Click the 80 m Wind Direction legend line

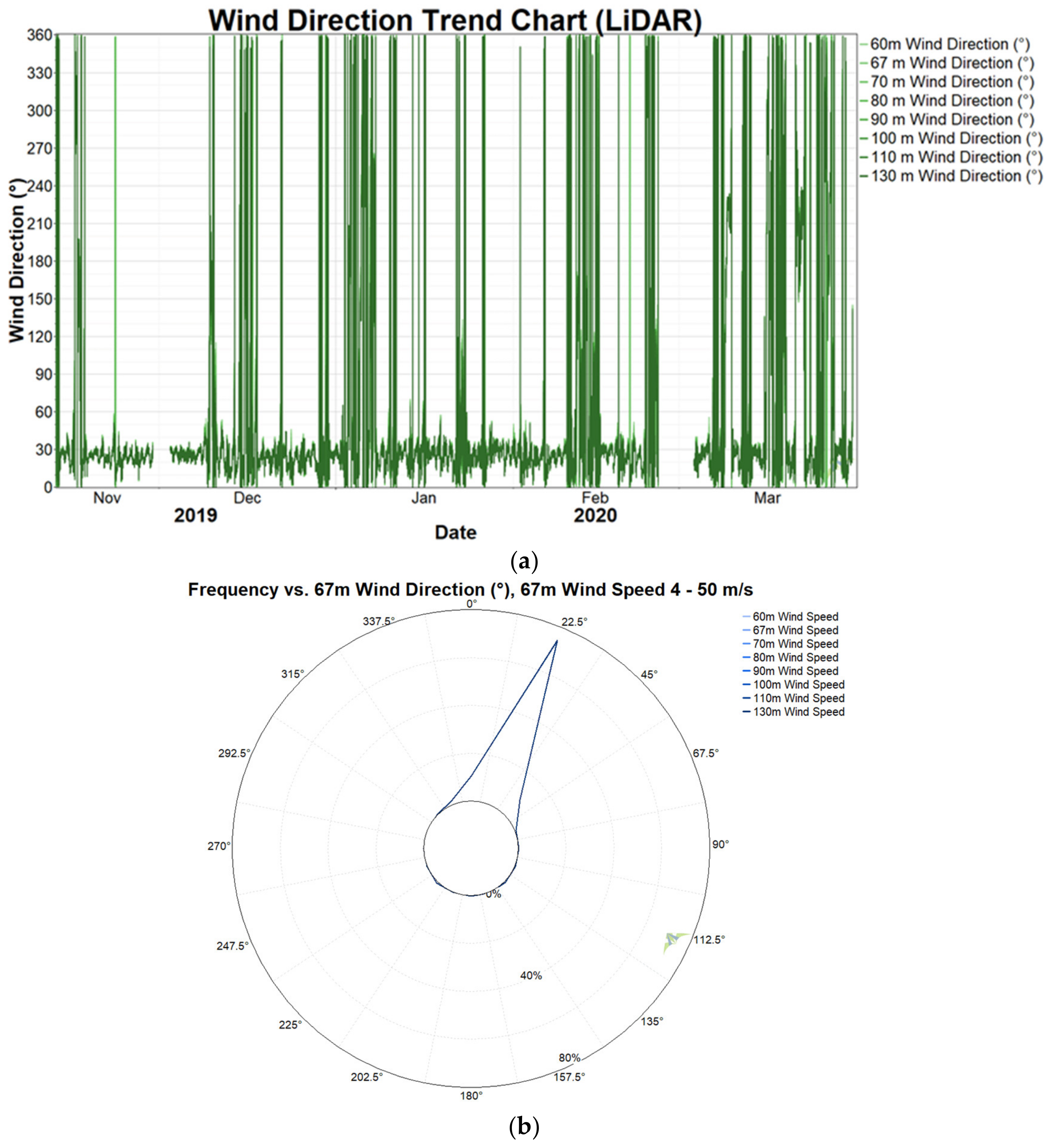pyautogui.click(x=863, y=101)
